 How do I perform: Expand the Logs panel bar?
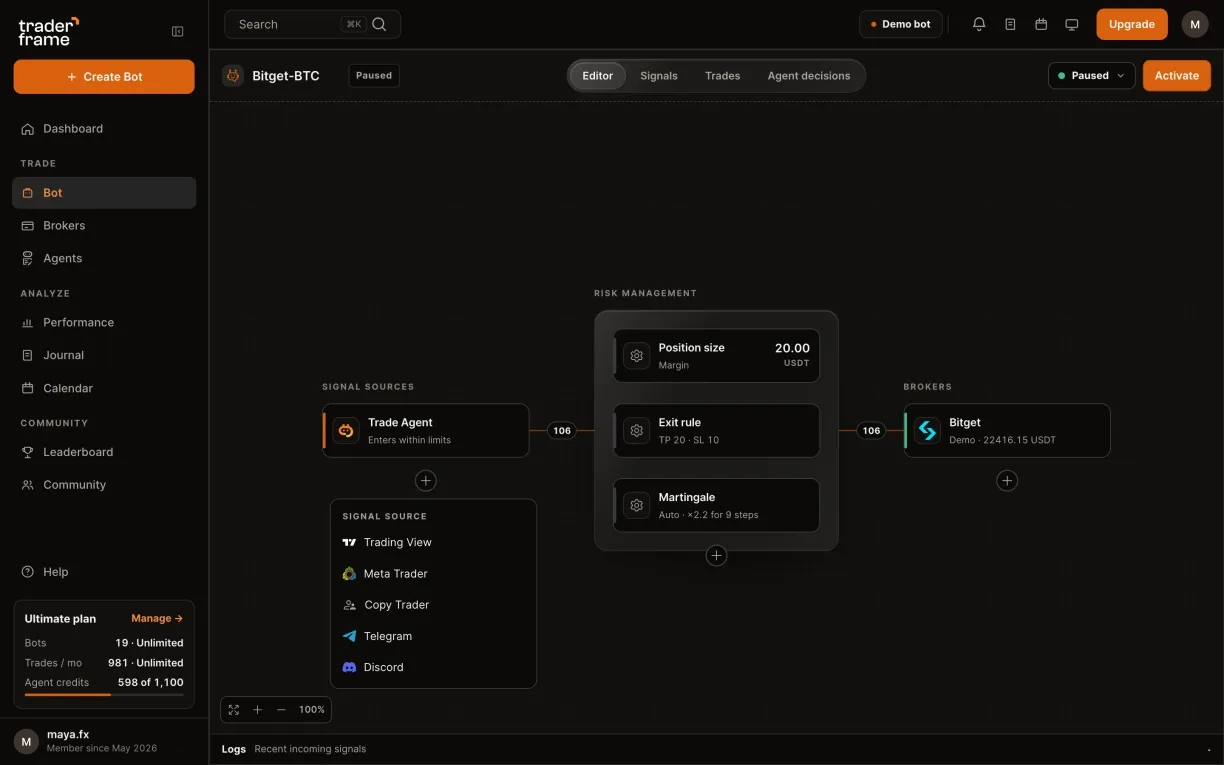716,749
